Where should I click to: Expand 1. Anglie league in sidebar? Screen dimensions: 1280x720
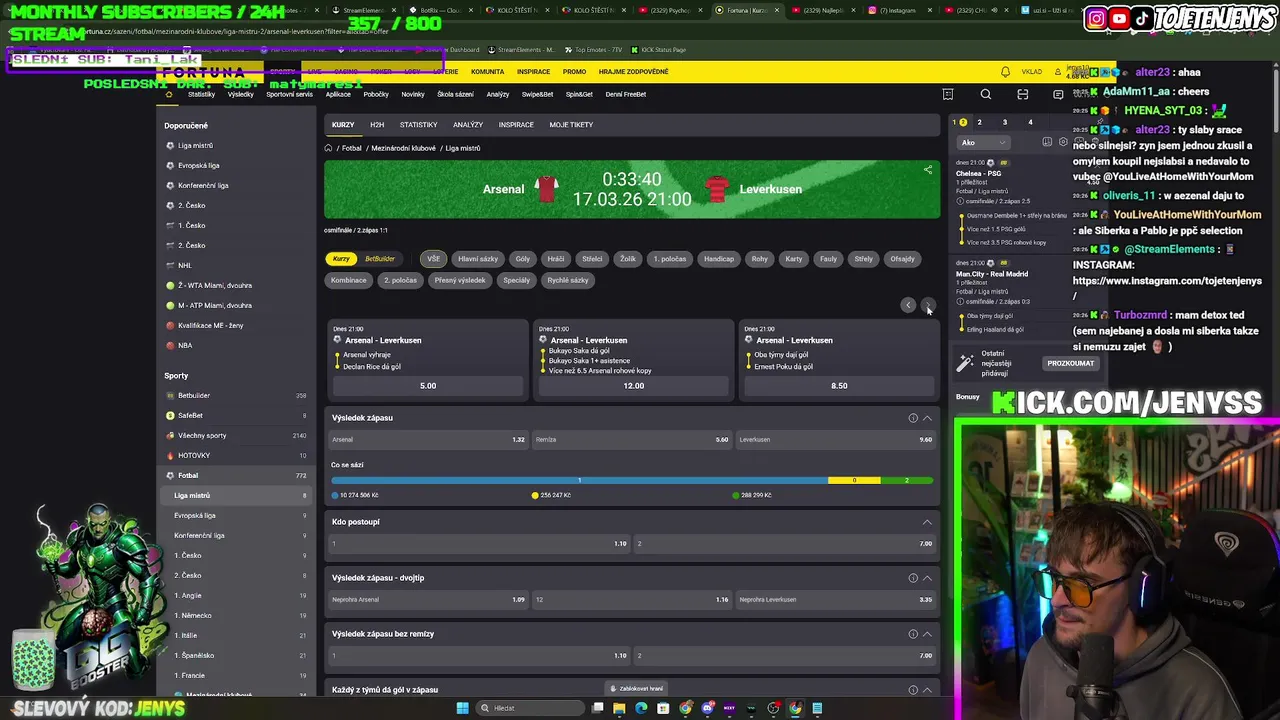[x=238, y=596]
